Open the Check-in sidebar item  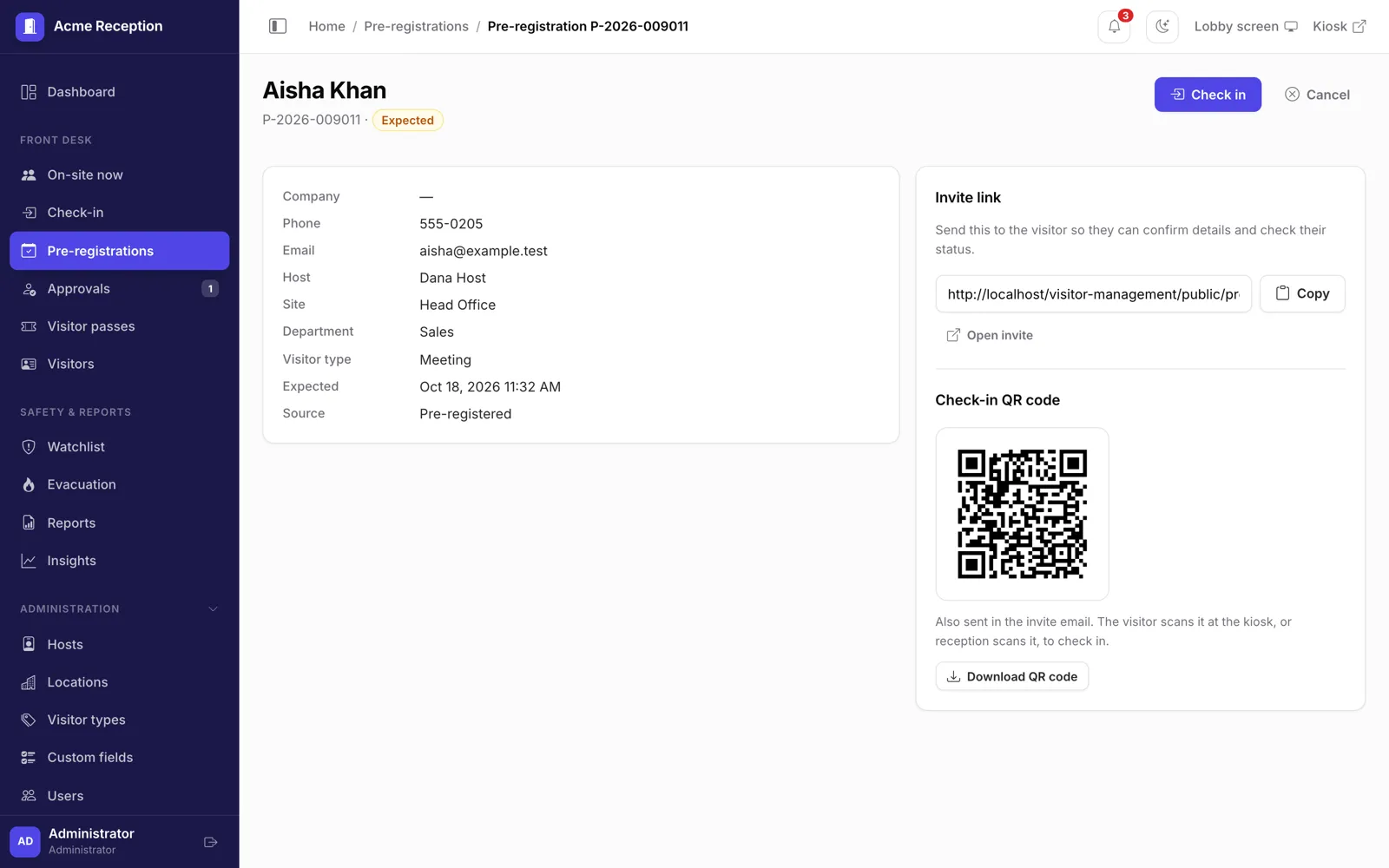coord(120,213)
